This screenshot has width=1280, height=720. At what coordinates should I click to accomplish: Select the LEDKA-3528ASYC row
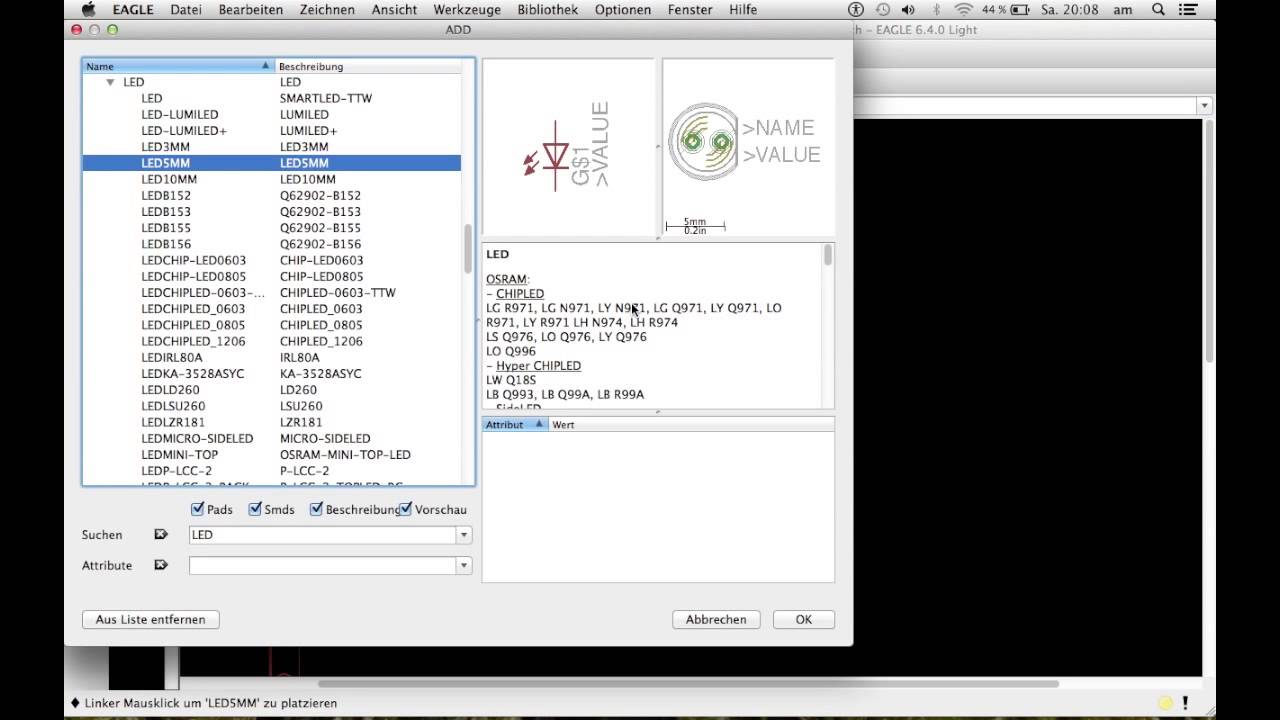[272, 373]
